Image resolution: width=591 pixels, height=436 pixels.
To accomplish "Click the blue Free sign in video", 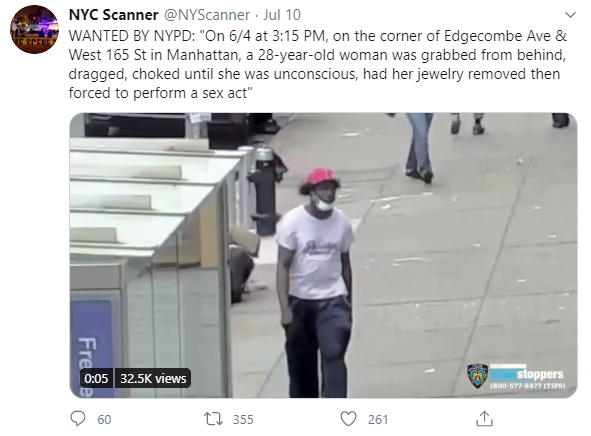I will [x=92, y=348].
